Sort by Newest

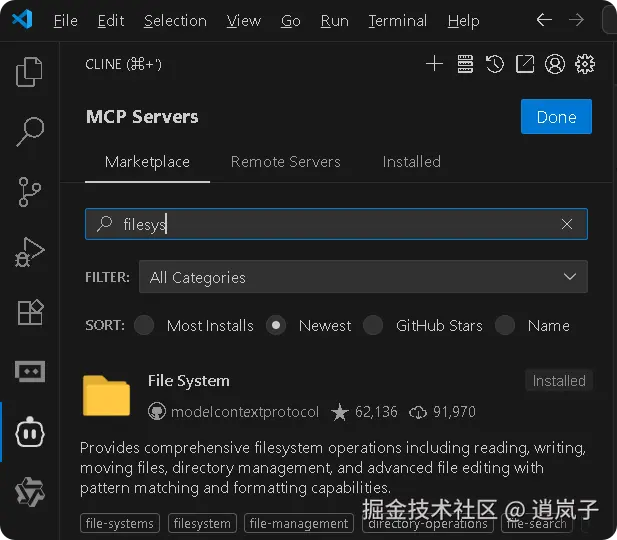pos(276,325)
